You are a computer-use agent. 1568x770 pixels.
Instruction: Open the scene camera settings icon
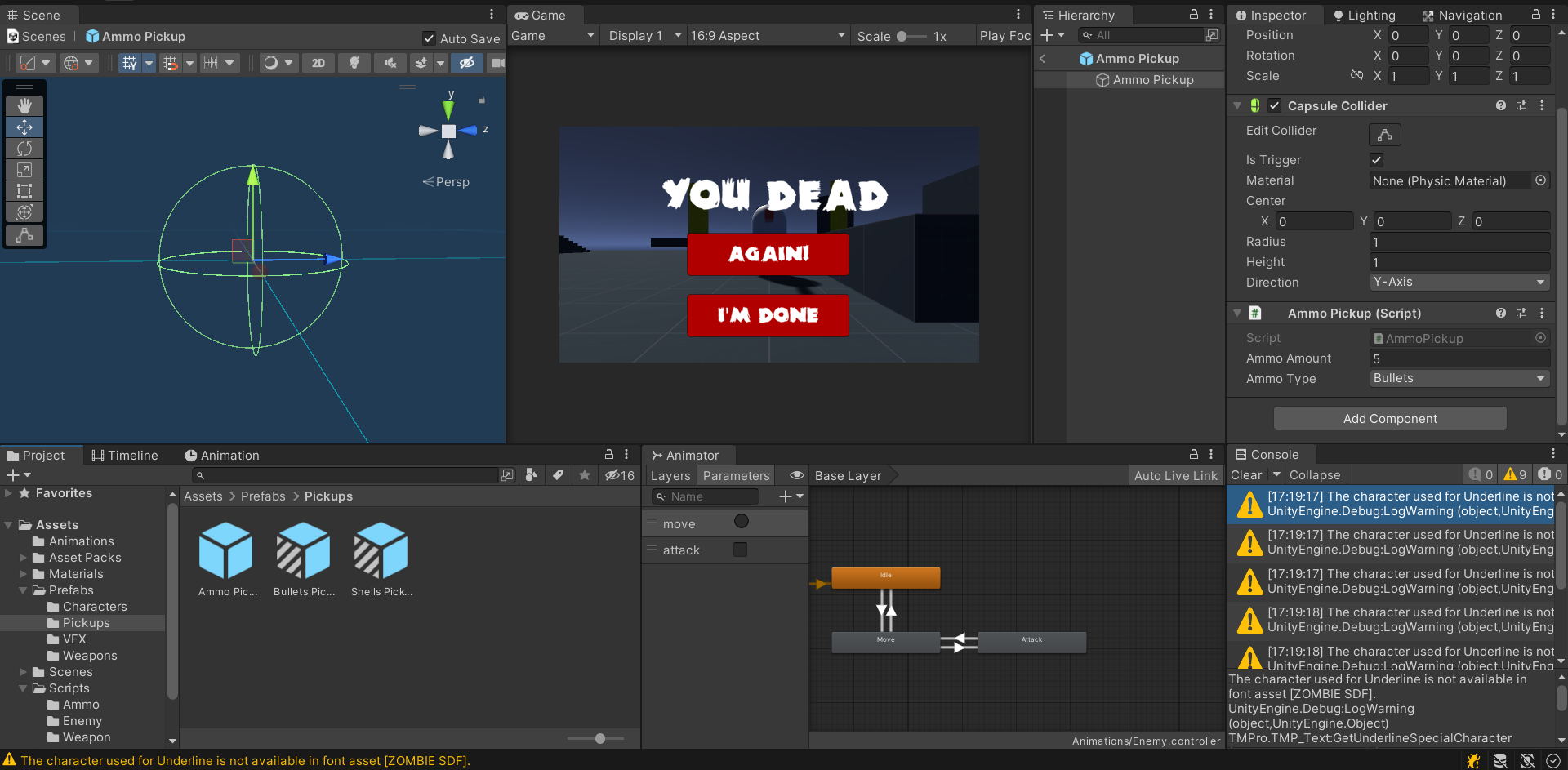[497, 63]
